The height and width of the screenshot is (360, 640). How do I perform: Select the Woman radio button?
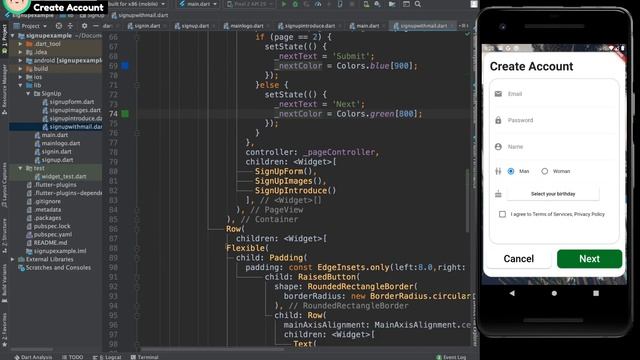click(x=544, y=171)
